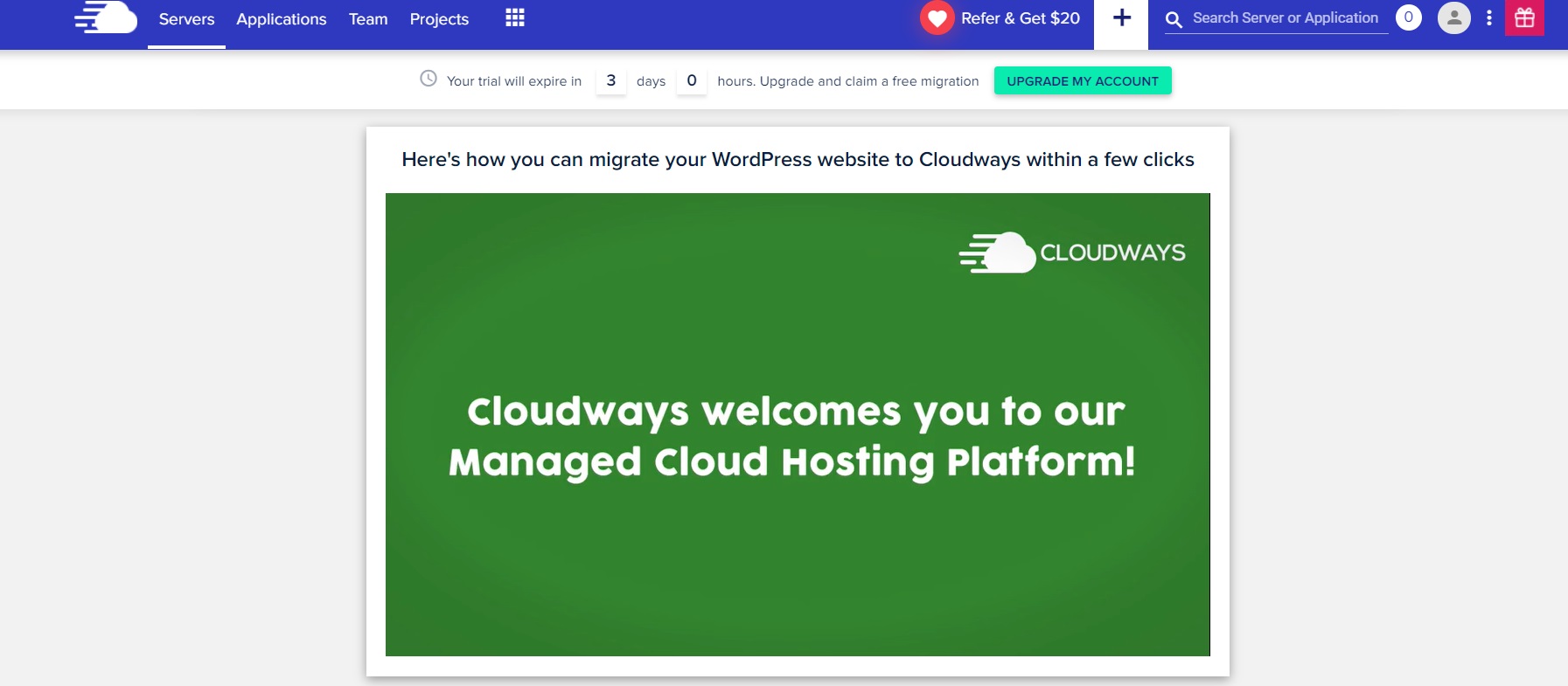
Task: Open the notifications counter showing 0
Action: 1408,17
